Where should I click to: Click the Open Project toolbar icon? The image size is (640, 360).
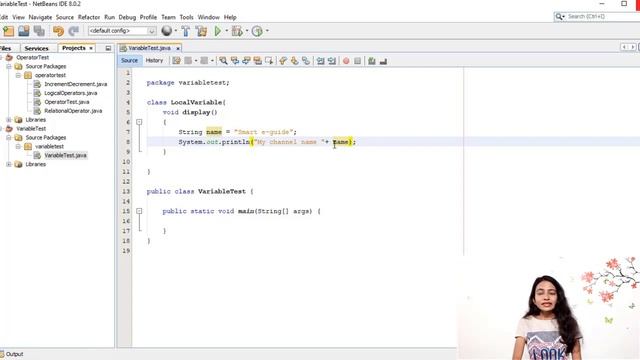click(24, 31)
